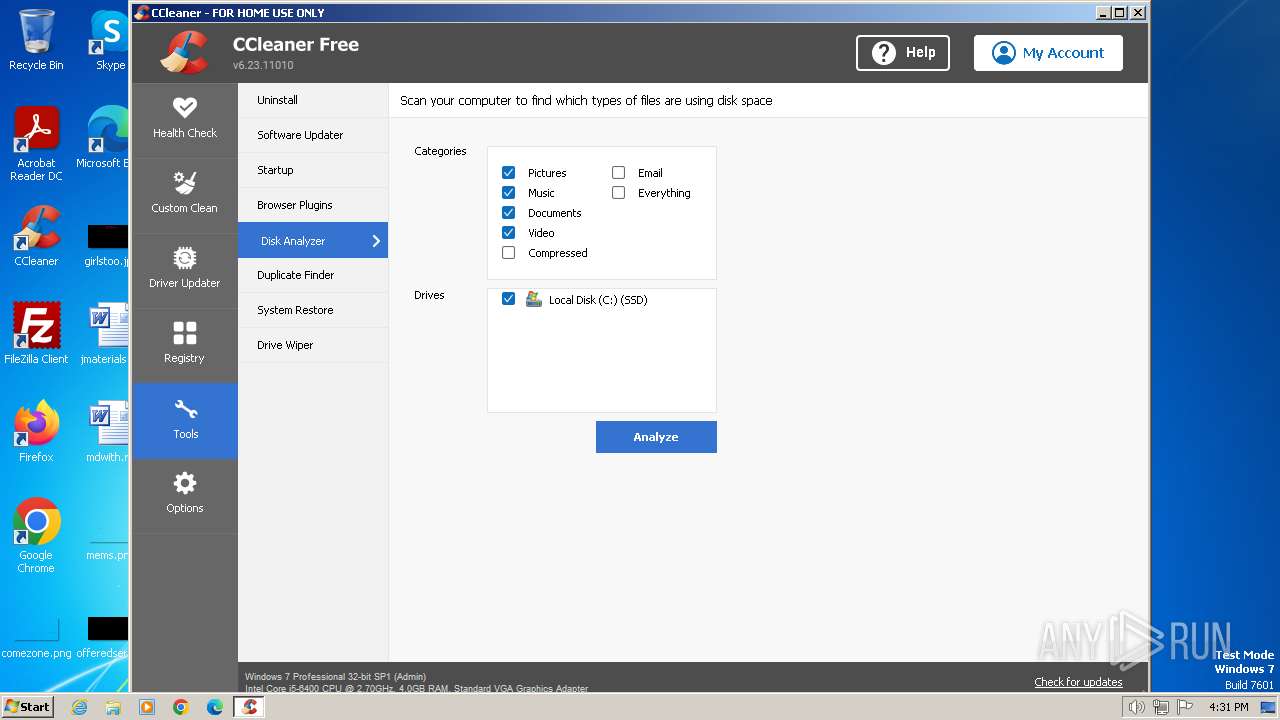Click CCleaner taskbar button
The width and height of the screenshot is (1280, 720).
(250, 707)
